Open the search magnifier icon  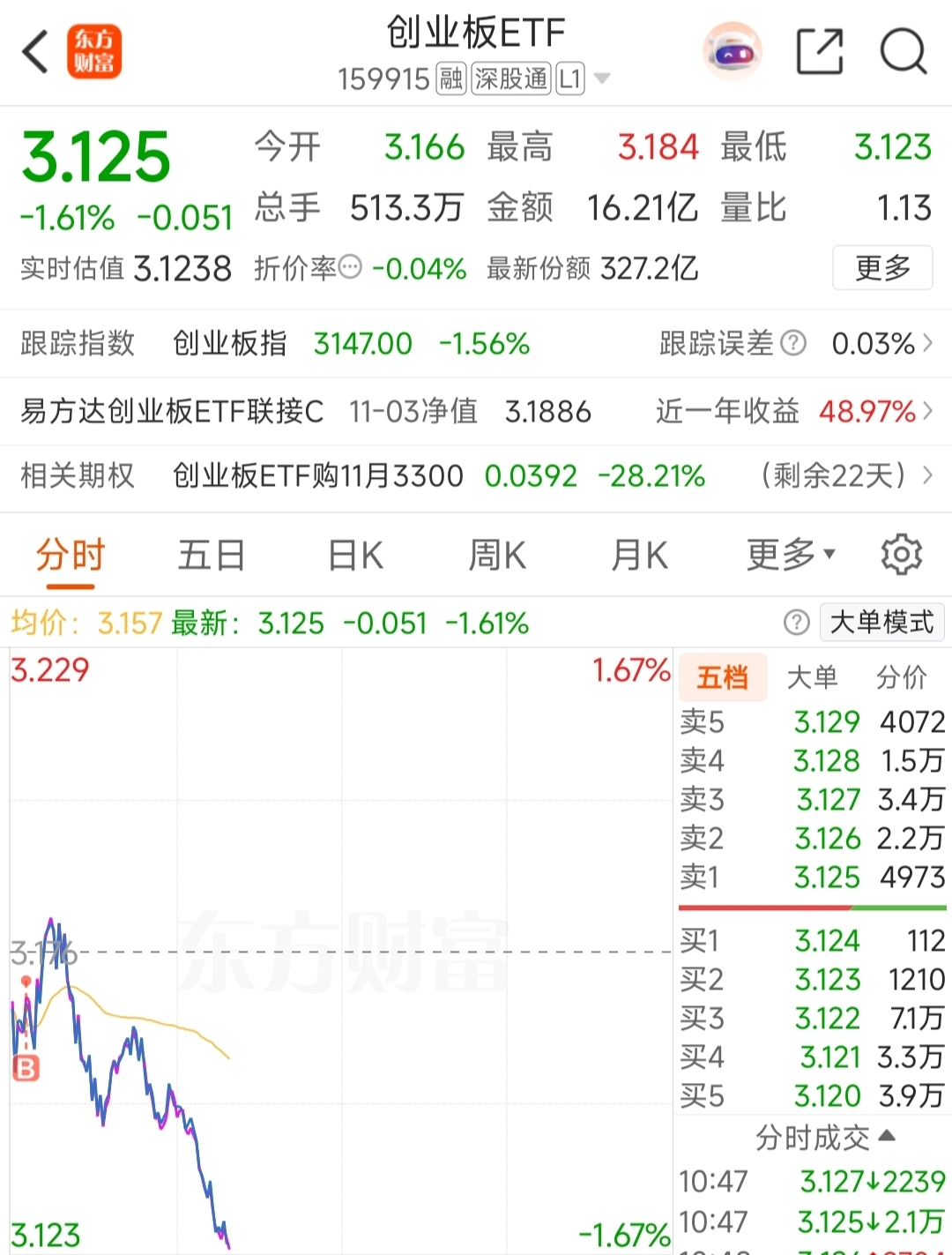(x=904, y=51)
